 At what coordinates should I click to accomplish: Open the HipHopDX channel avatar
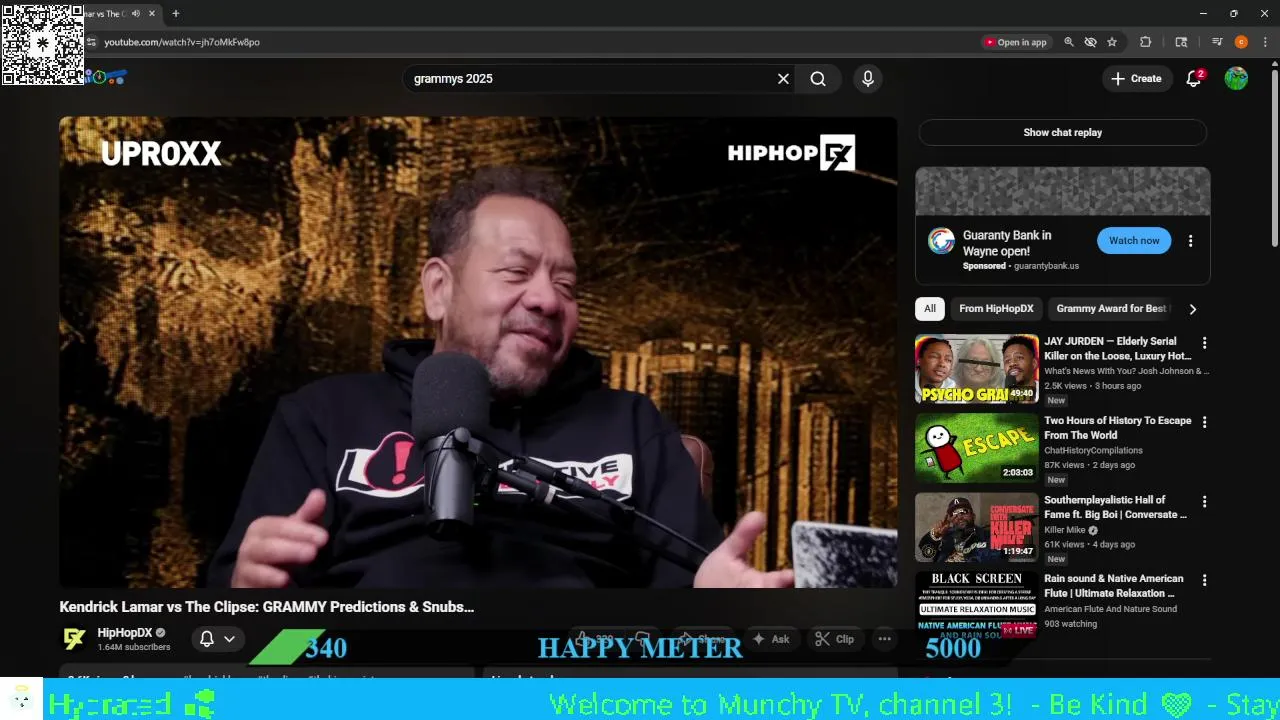[x=74, y=639]
